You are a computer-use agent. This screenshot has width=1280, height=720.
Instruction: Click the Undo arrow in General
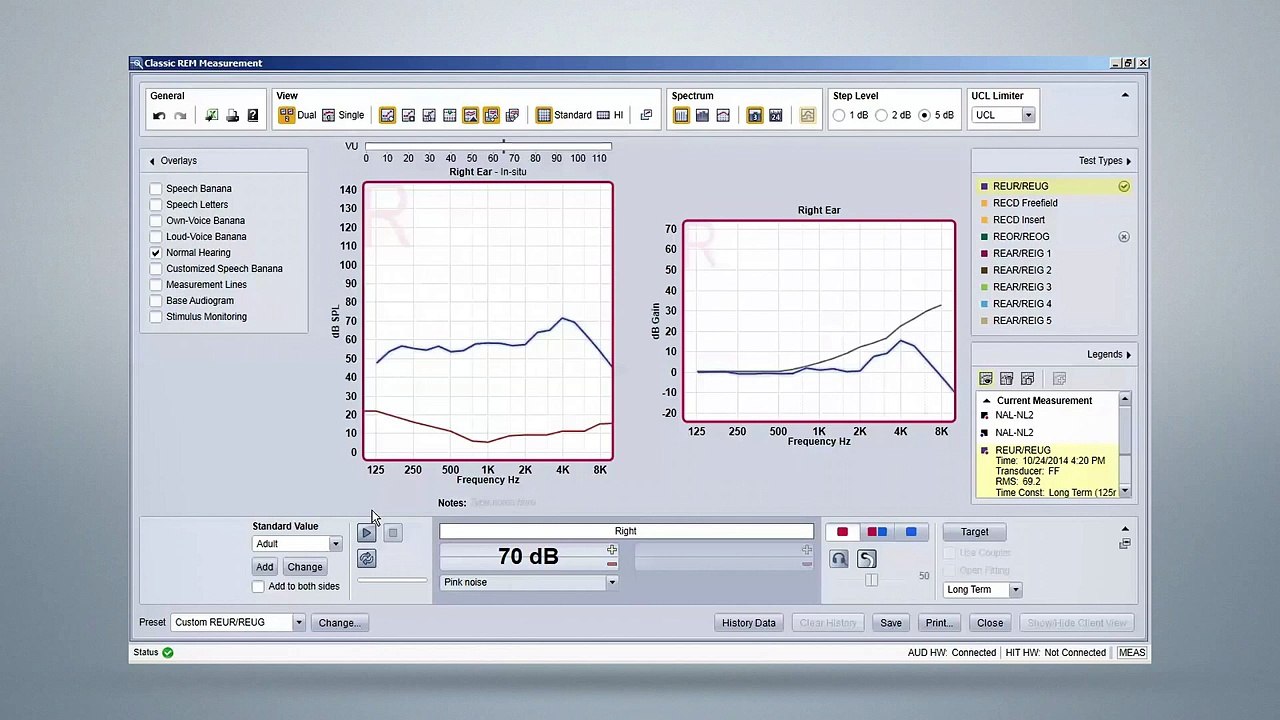159,116
